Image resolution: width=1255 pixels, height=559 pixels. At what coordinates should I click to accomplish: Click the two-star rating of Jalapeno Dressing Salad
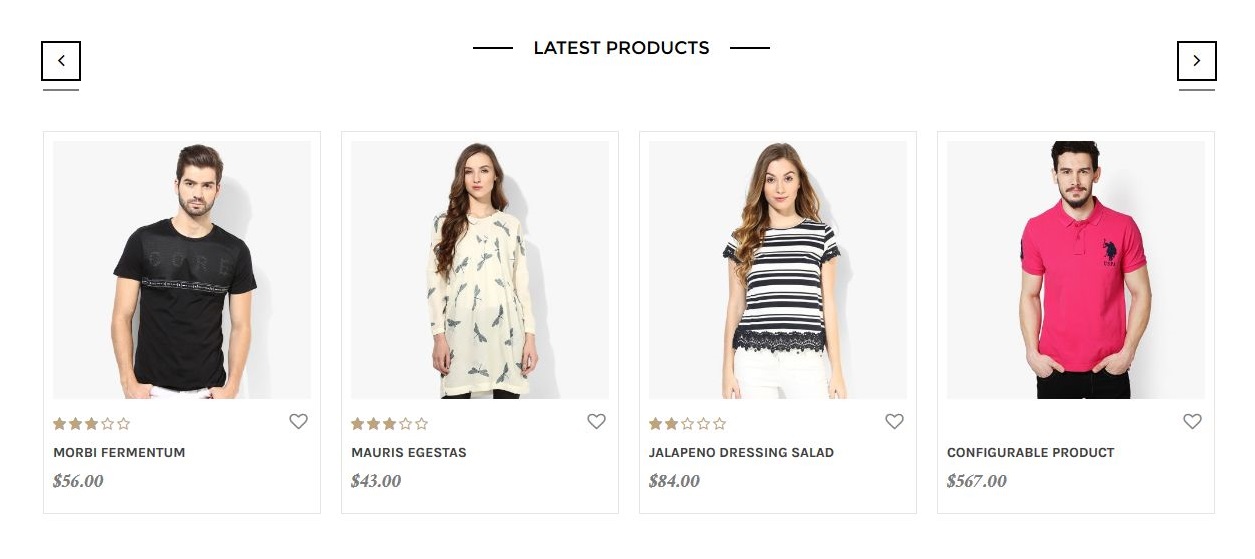point(687,424)
